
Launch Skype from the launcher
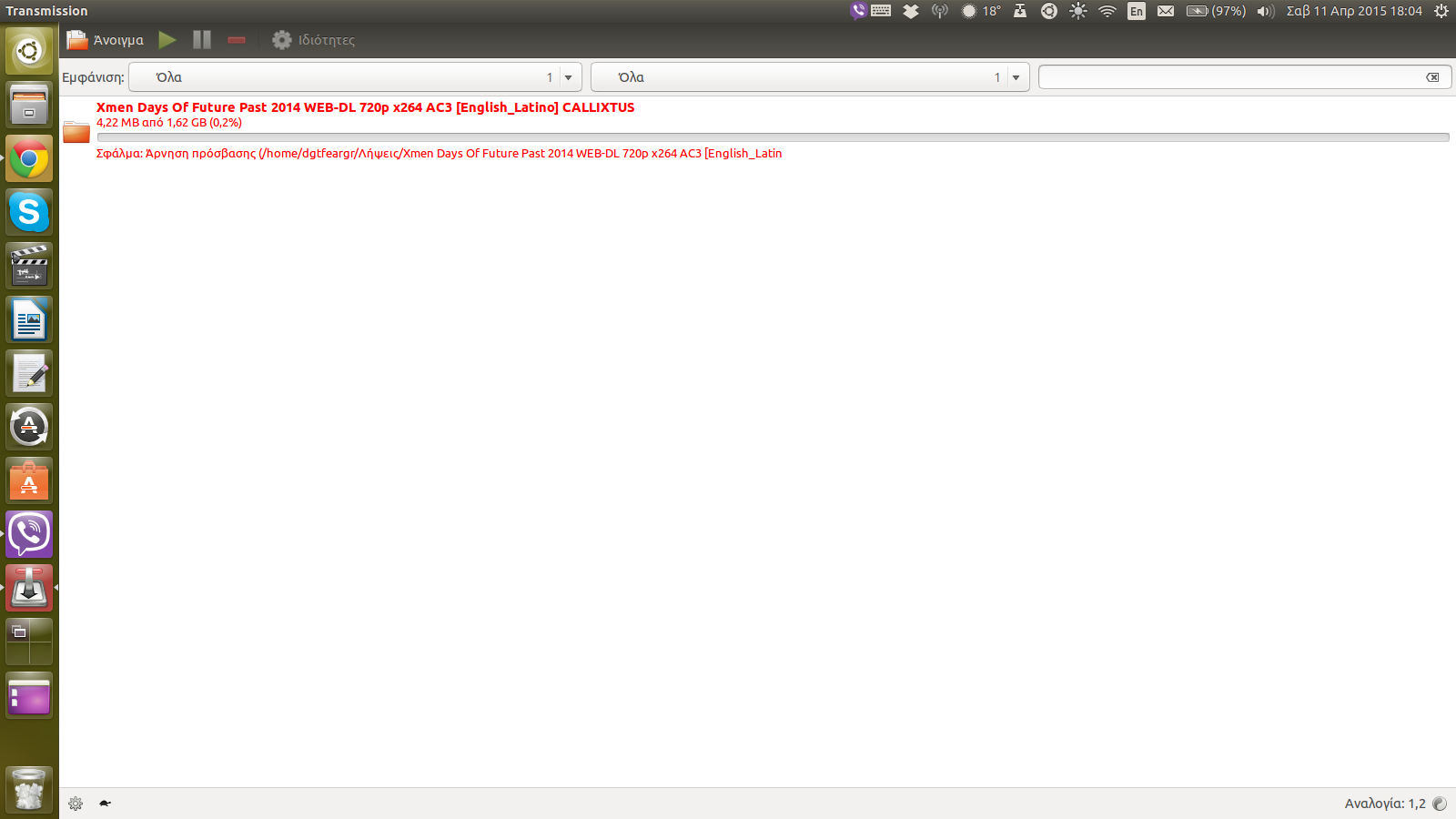pyautogui.click(x=29, y=212)
